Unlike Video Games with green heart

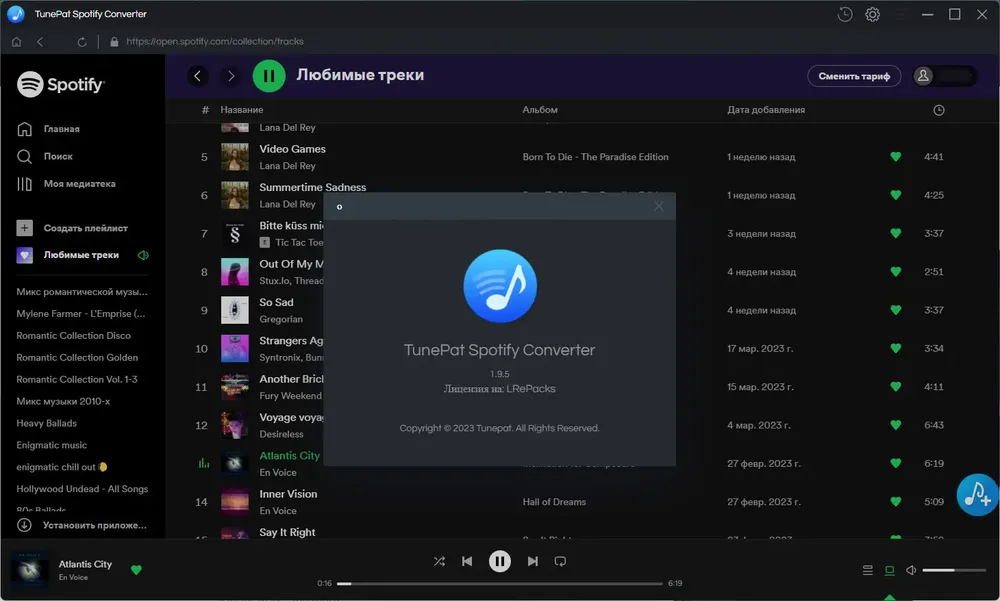pyautogui.click(x=895, y=156)
